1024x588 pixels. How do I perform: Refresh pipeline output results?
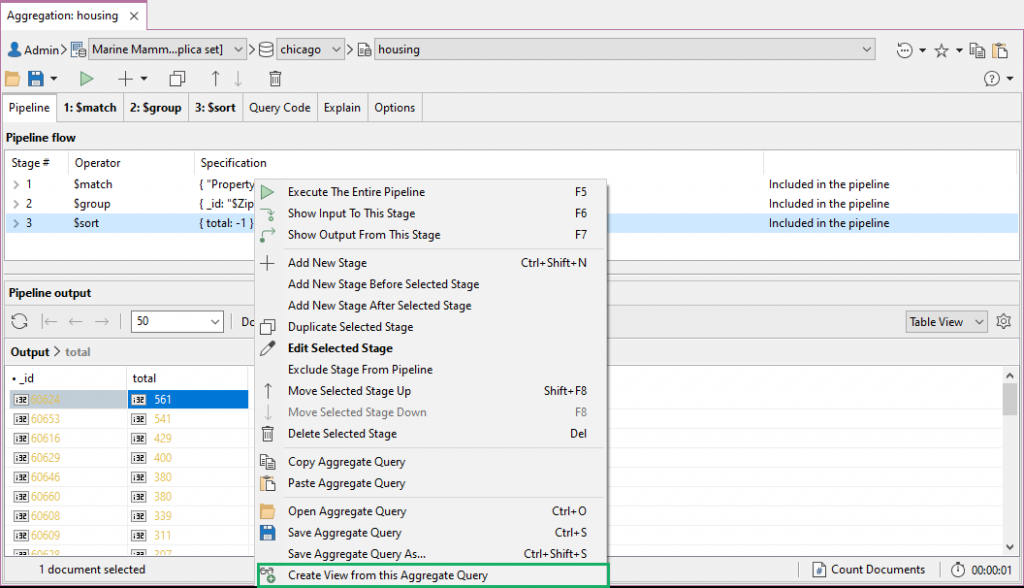pos(20,321)
